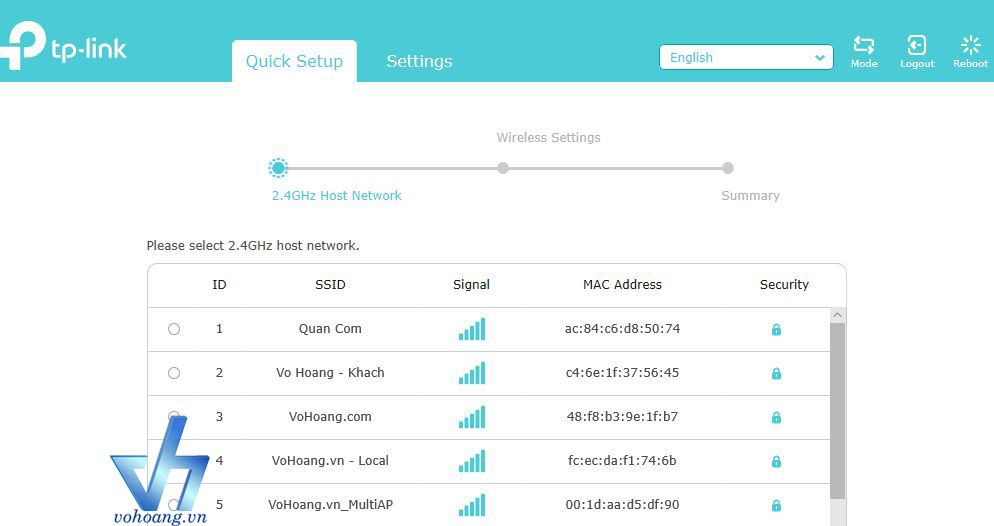This screenshot has width=994, height=526.
Task: Click lock icon for Quan Com network
Action: point(776,330)
